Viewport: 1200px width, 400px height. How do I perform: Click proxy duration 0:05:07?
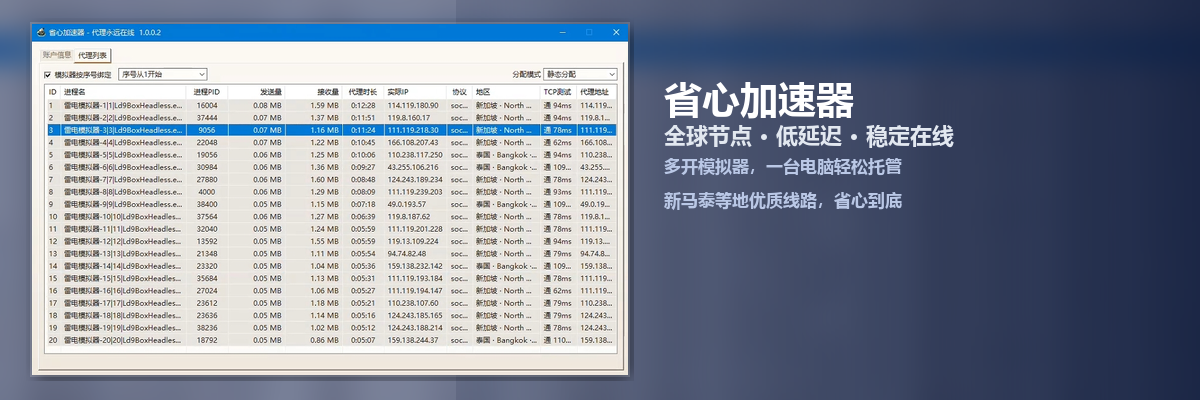363,340
